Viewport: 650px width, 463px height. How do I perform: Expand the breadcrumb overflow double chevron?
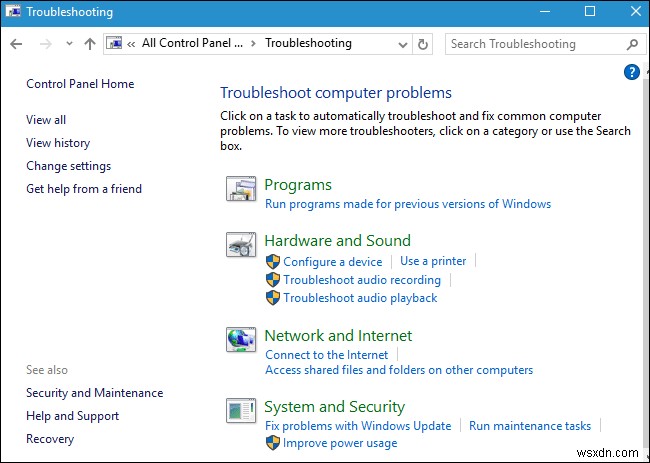point(131,44)
